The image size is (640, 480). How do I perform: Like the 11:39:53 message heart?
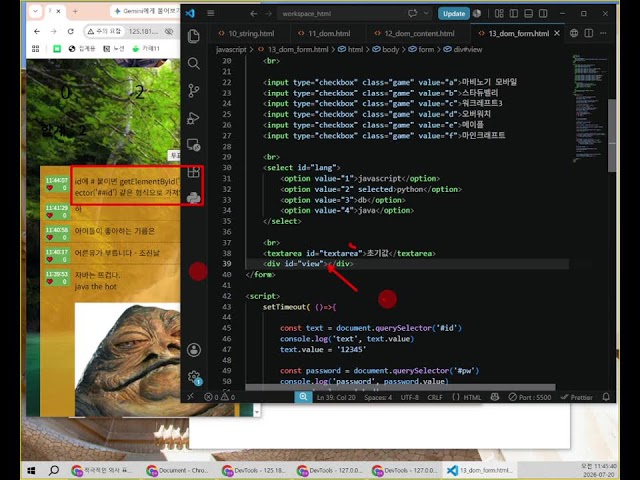(50, 281)
